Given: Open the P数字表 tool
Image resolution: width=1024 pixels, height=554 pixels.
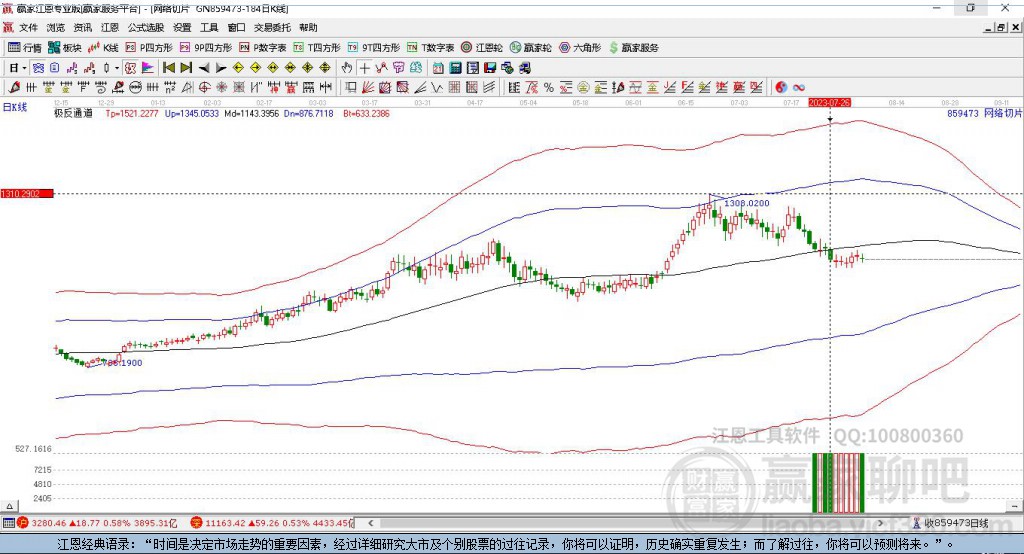Looking at the screenshot, I should tap(263, 48).
